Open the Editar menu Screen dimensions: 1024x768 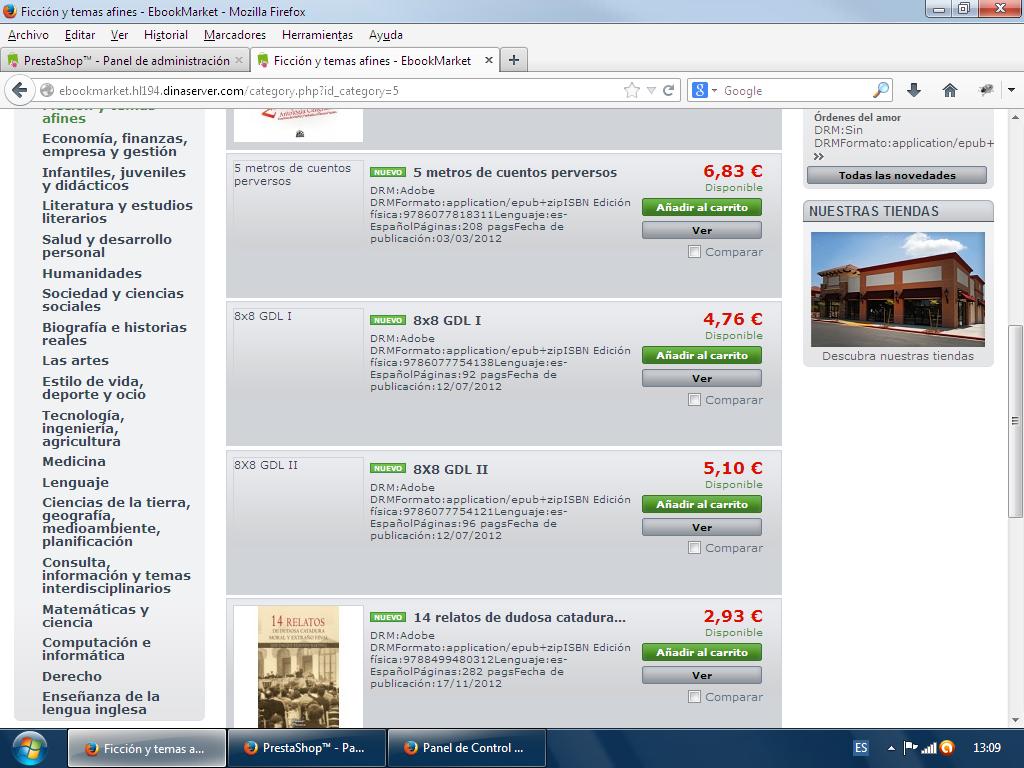coord(80,35)
